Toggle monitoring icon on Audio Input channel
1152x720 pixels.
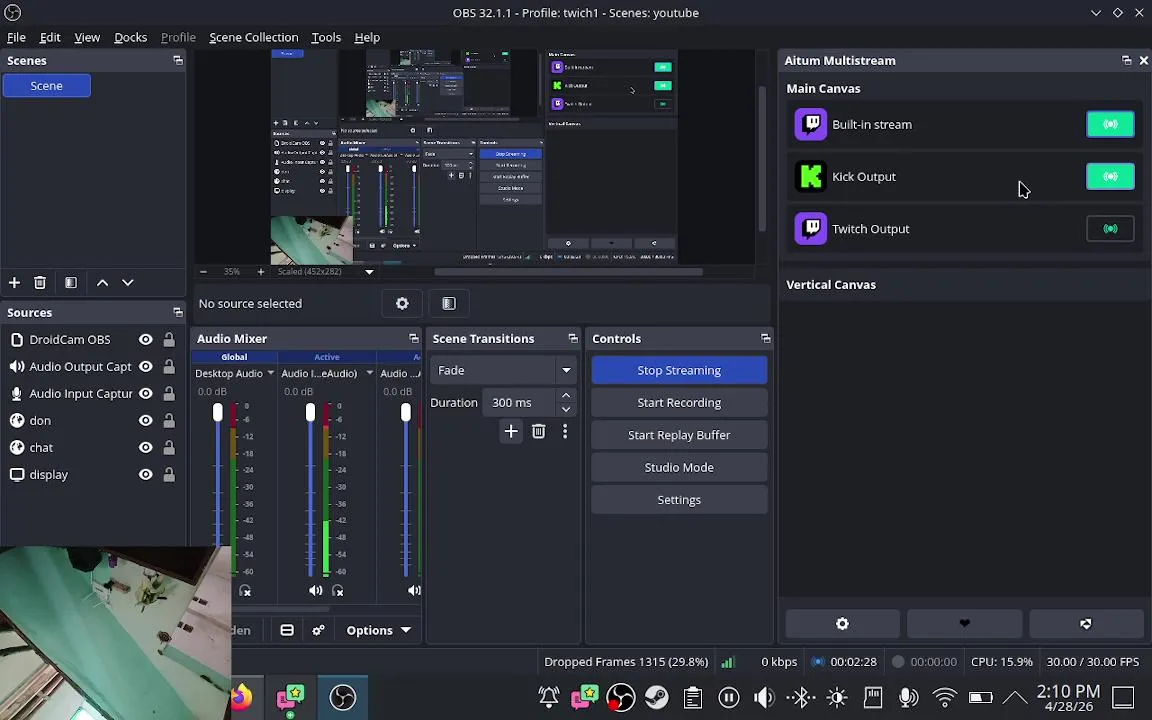[x=338, y=591]
